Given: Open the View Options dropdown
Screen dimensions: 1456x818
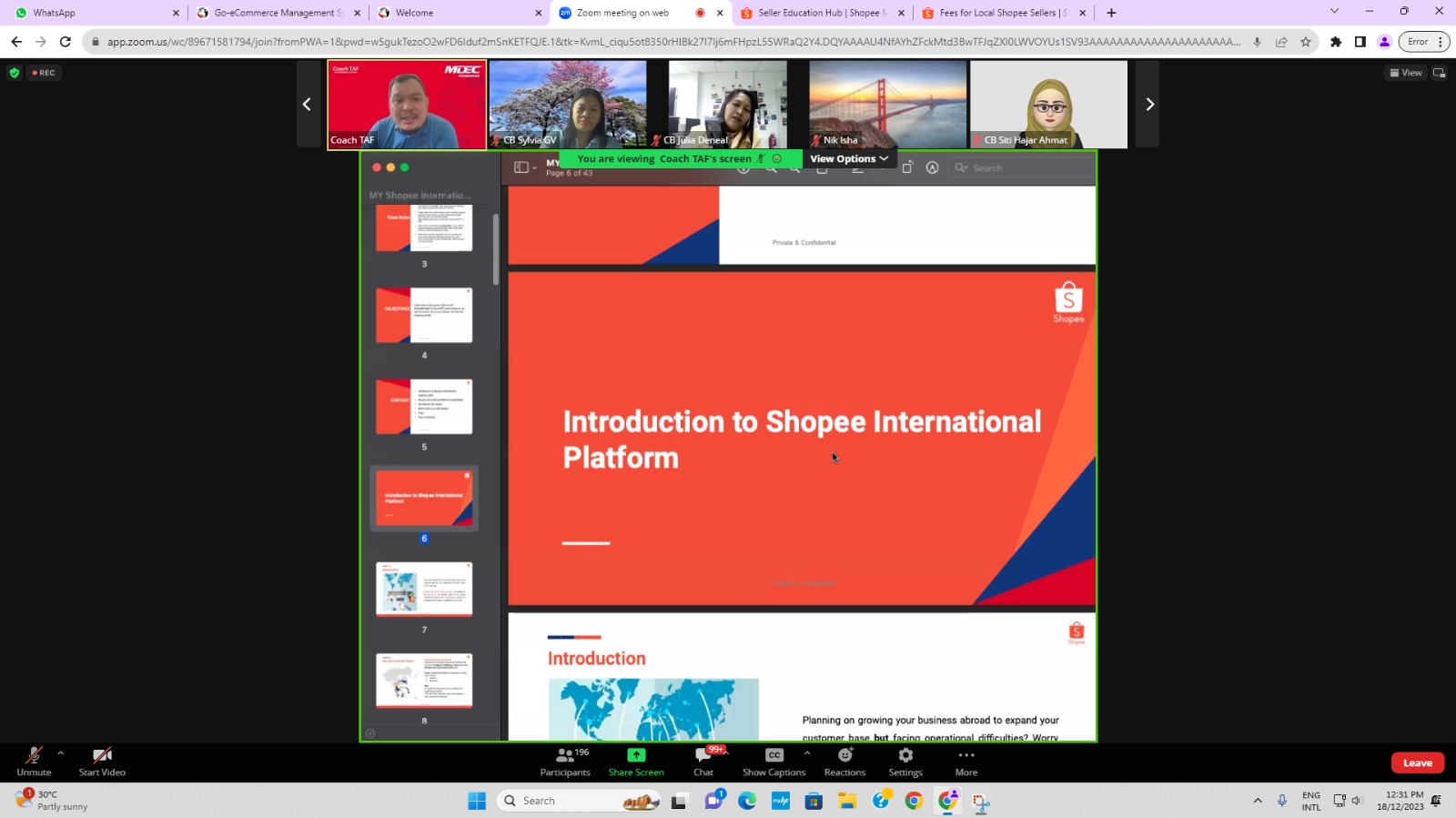Looking at the screenshot, I should pyautogui.click(x=849, y=158).
